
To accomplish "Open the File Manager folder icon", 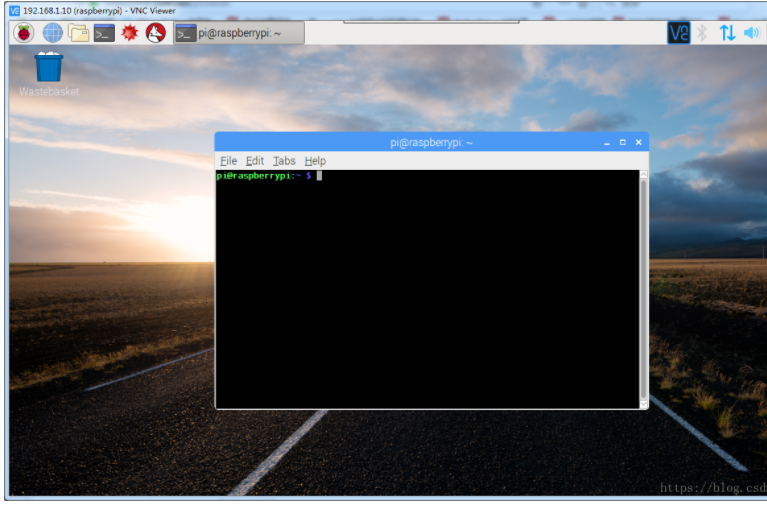I will [79, 33].
